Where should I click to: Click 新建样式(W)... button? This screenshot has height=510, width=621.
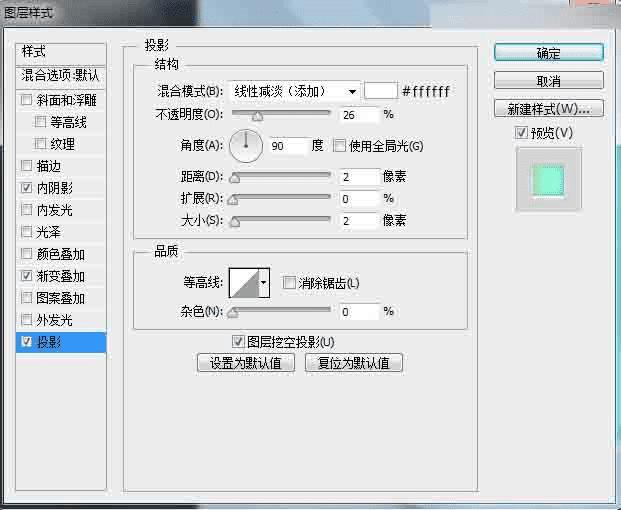[x=549, y=108]
